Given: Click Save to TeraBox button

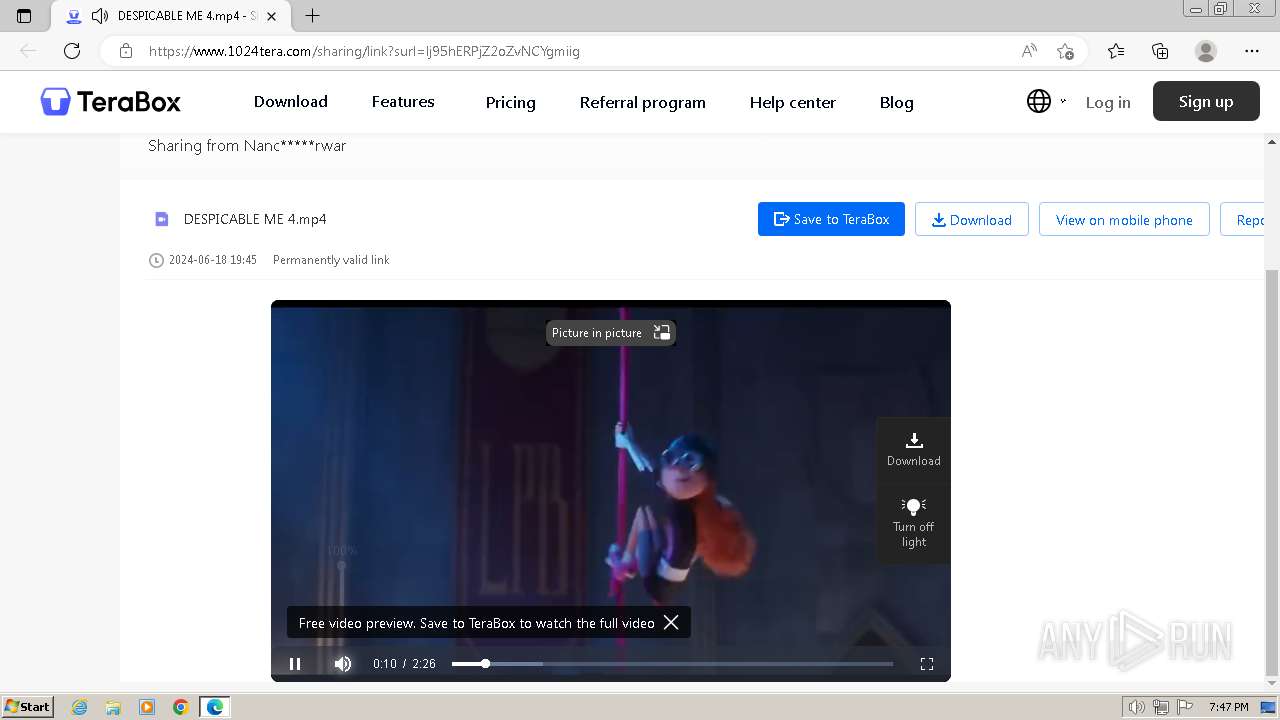Looking at the screenshot, I should (831, 219).
